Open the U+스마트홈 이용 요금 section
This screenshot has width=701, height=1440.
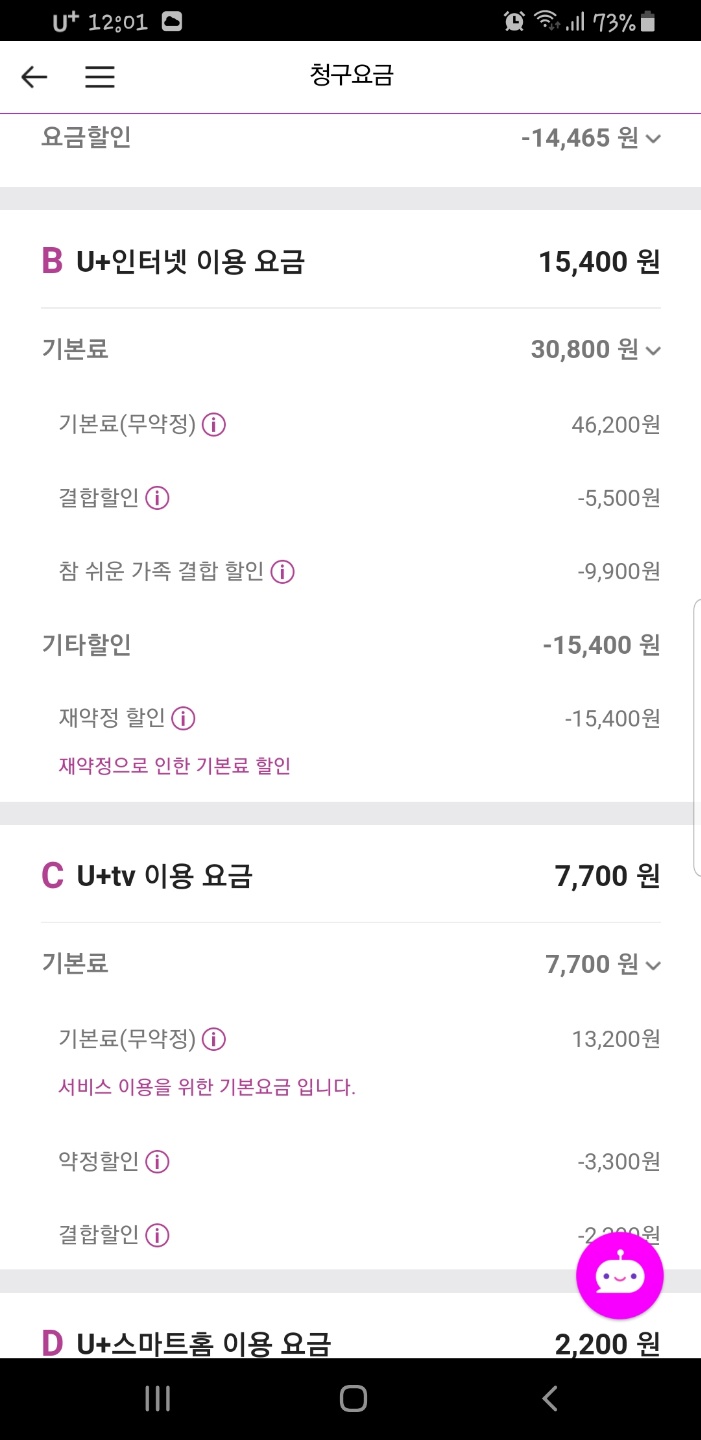(x=203, y=1343)
